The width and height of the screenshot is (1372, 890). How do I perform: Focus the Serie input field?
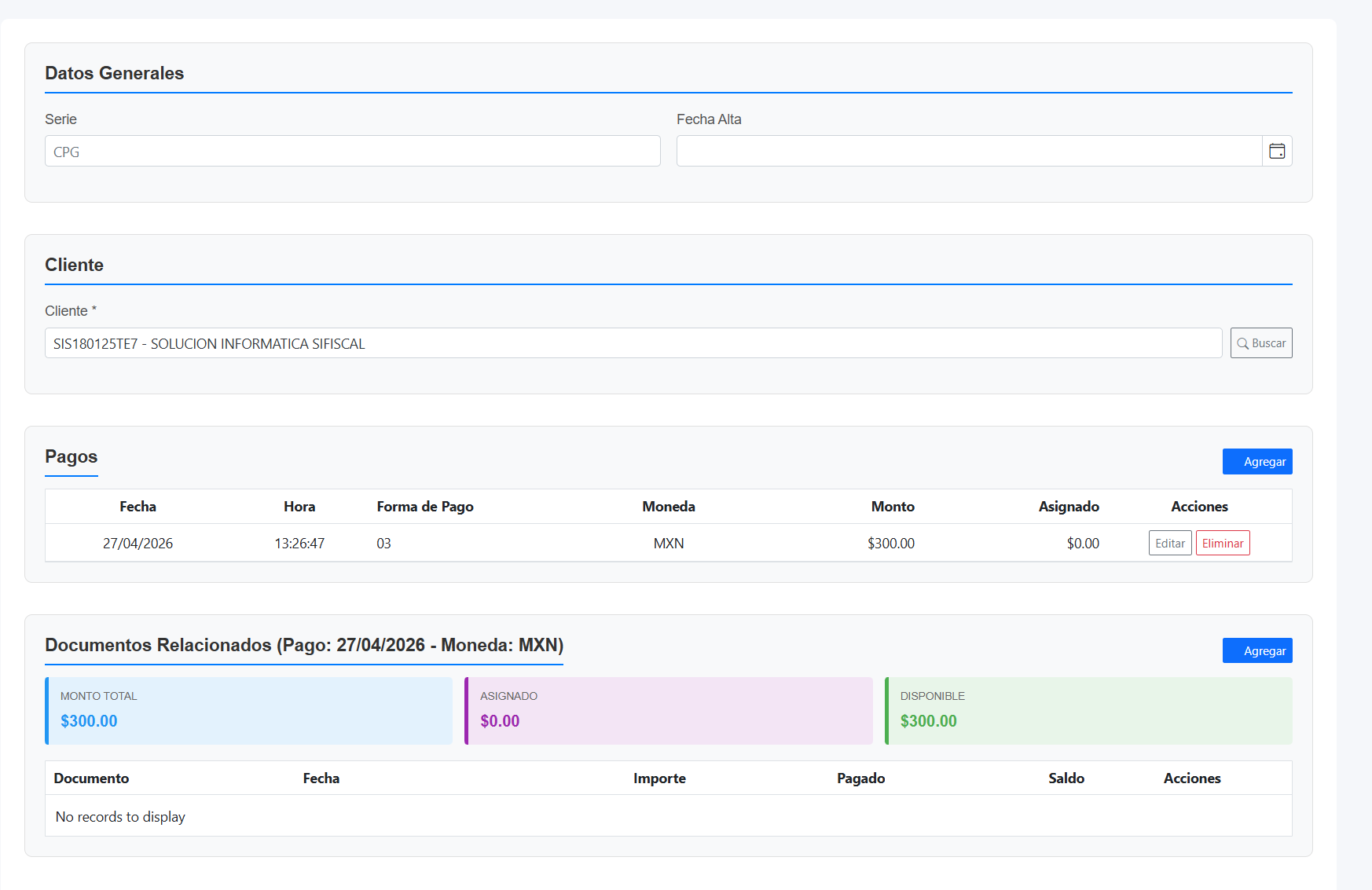[x=352, y=152]
